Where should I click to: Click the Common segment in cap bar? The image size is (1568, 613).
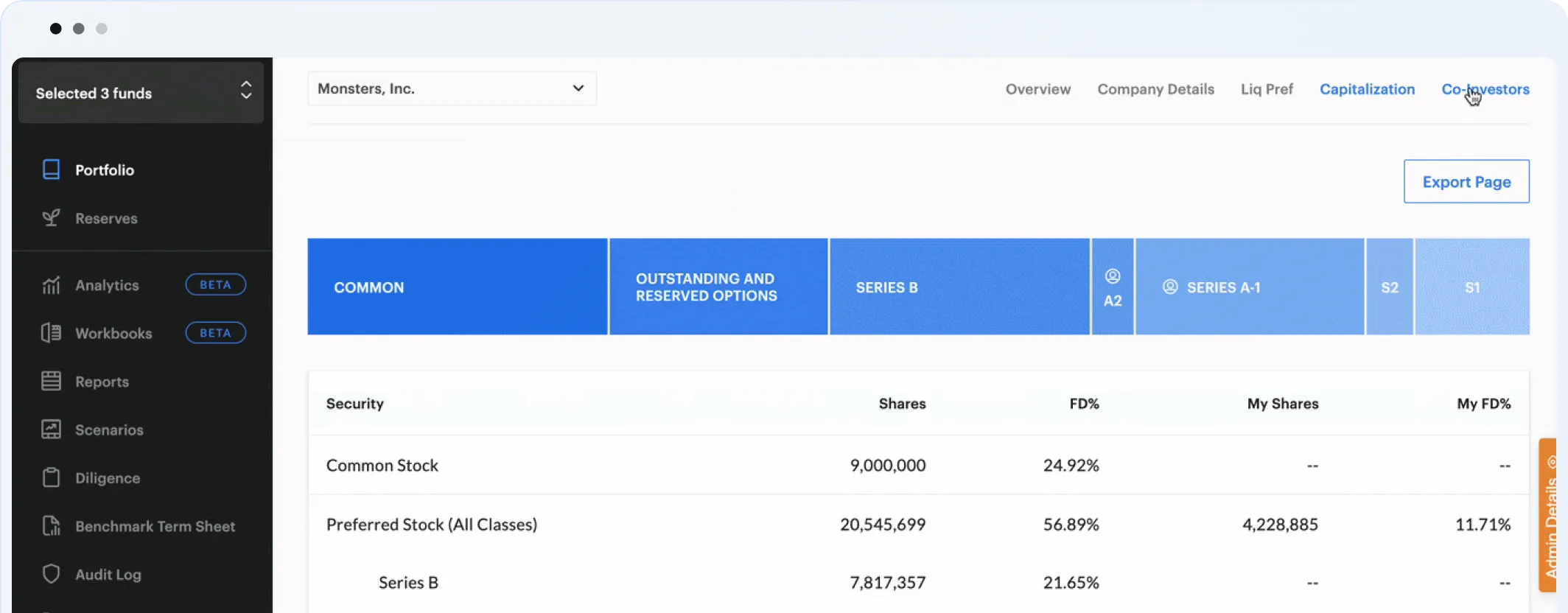point(457,287)
